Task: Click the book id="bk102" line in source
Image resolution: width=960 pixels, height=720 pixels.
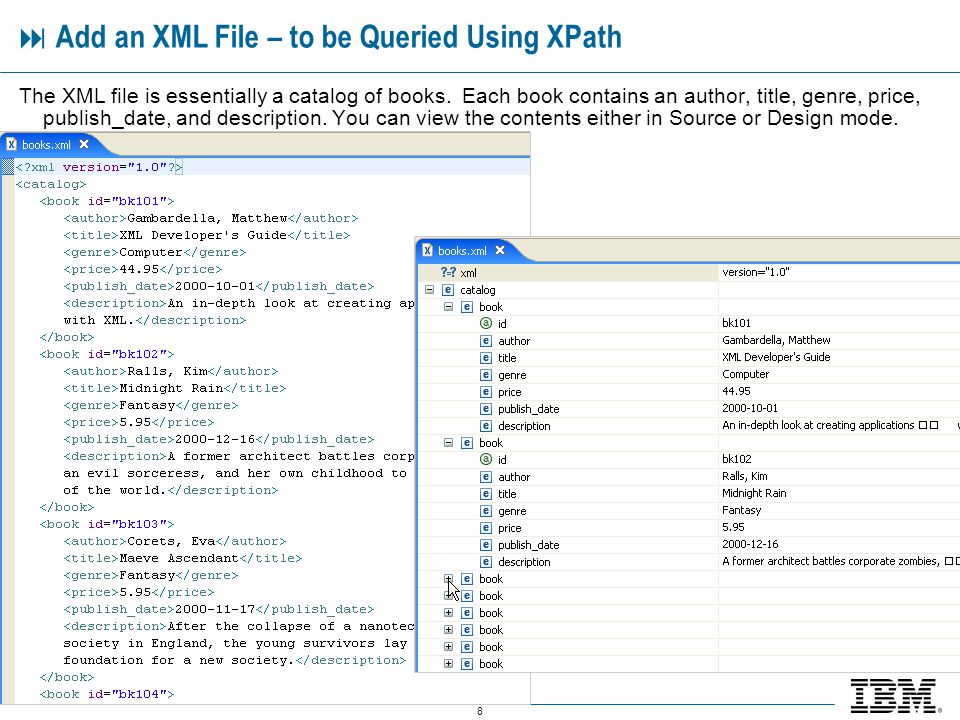Action: pyautogui.click(x=107, y=354)
